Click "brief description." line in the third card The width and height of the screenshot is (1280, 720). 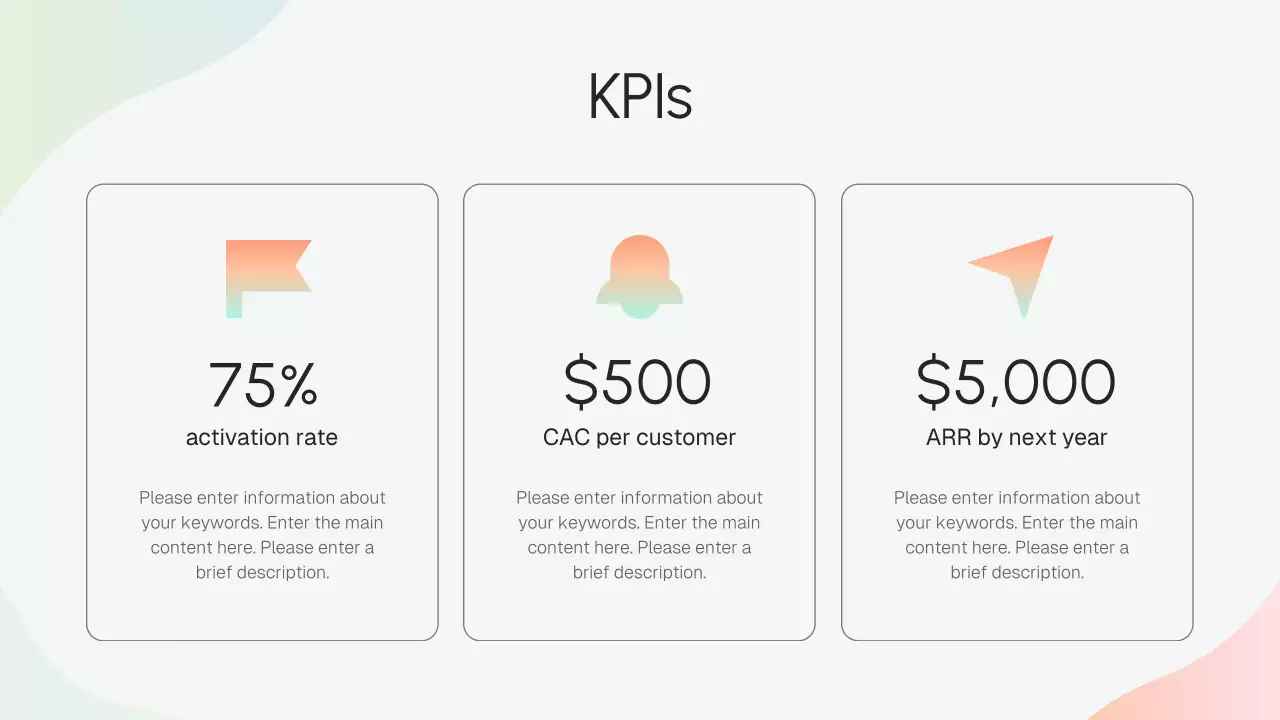click(x=1017, y=573)
